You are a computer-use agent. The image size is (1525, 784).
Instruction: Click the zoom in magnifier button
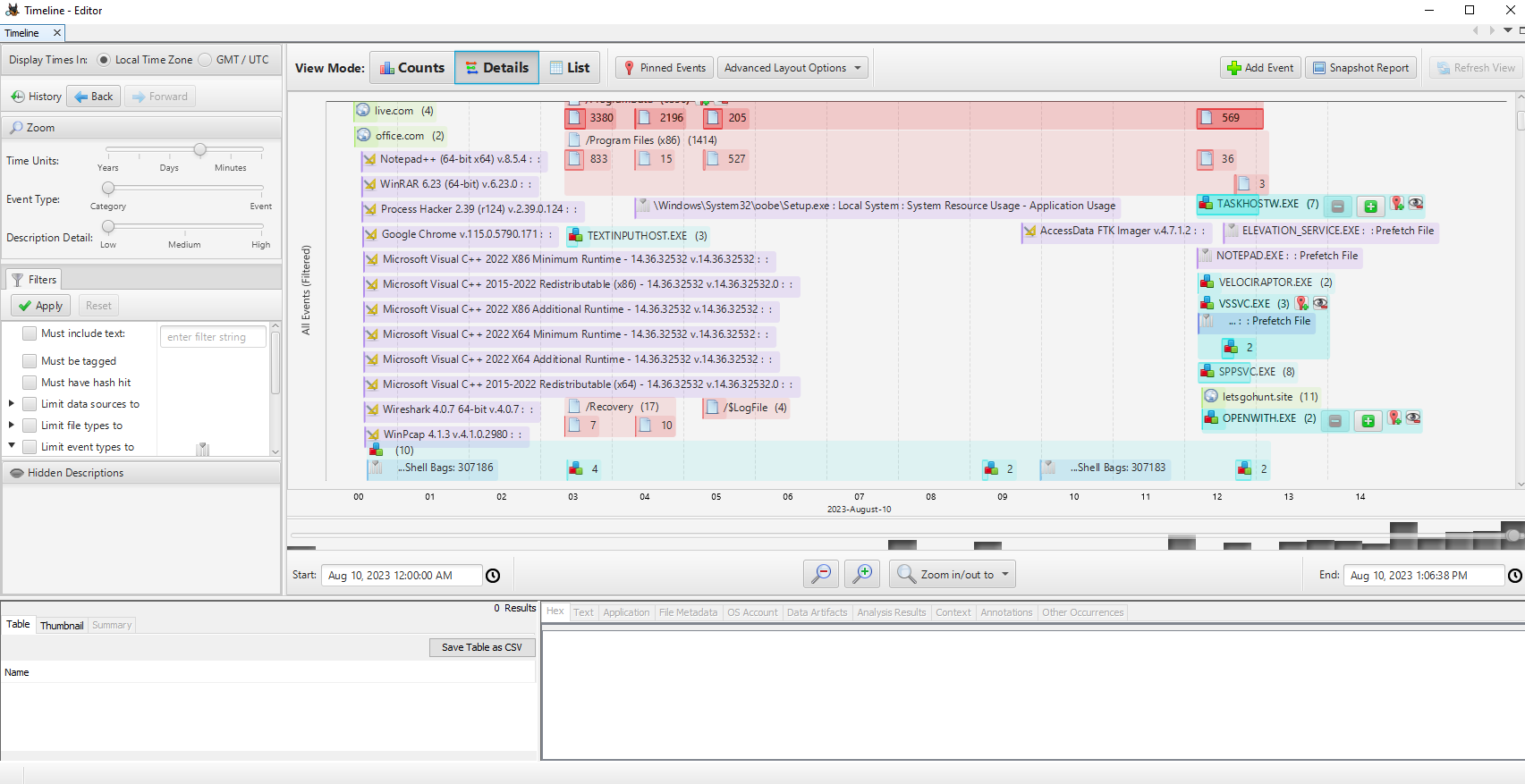pos(862,574)
